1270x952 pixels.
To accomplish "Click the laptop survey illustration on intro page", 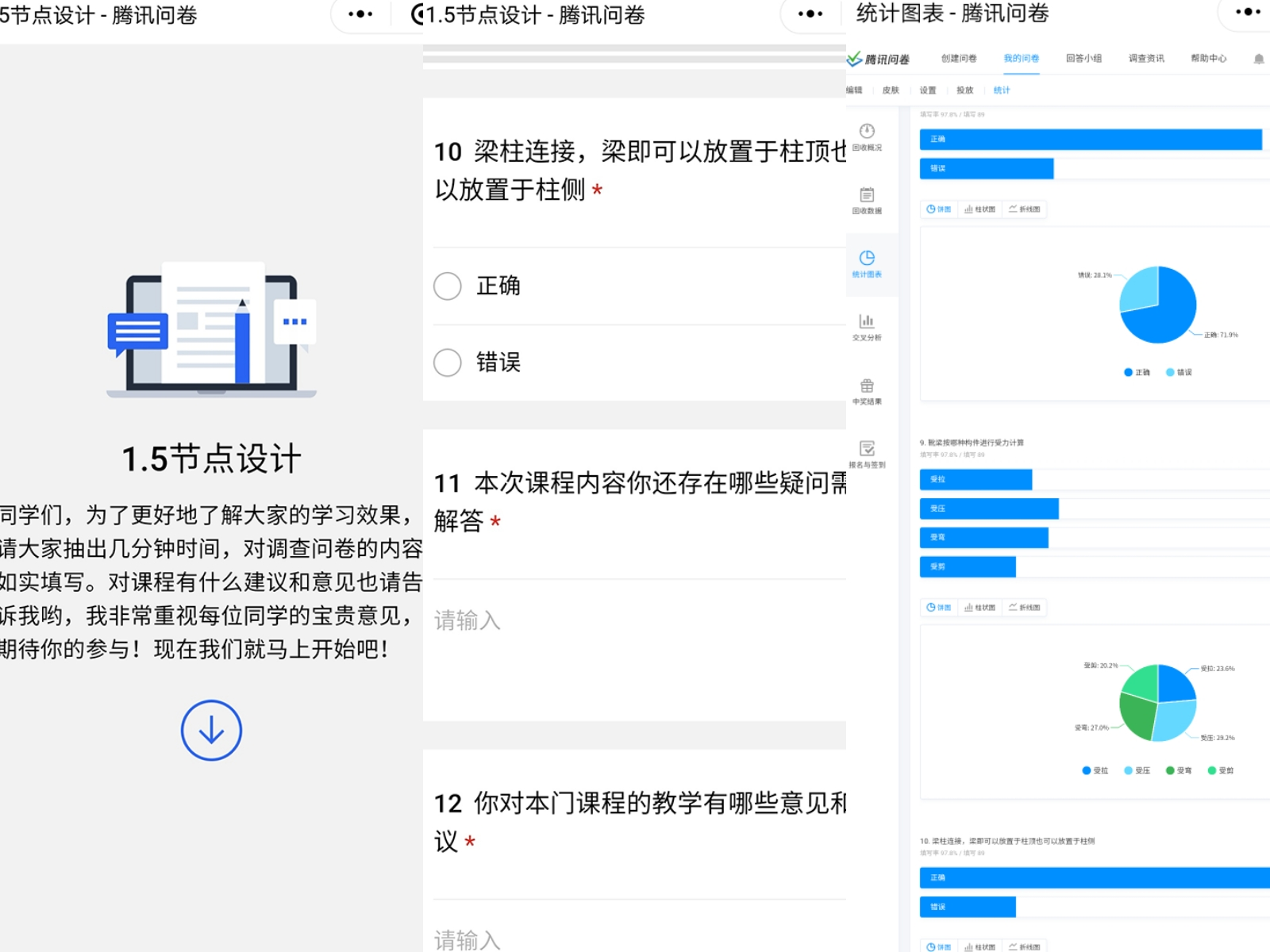I will point(212,329).
